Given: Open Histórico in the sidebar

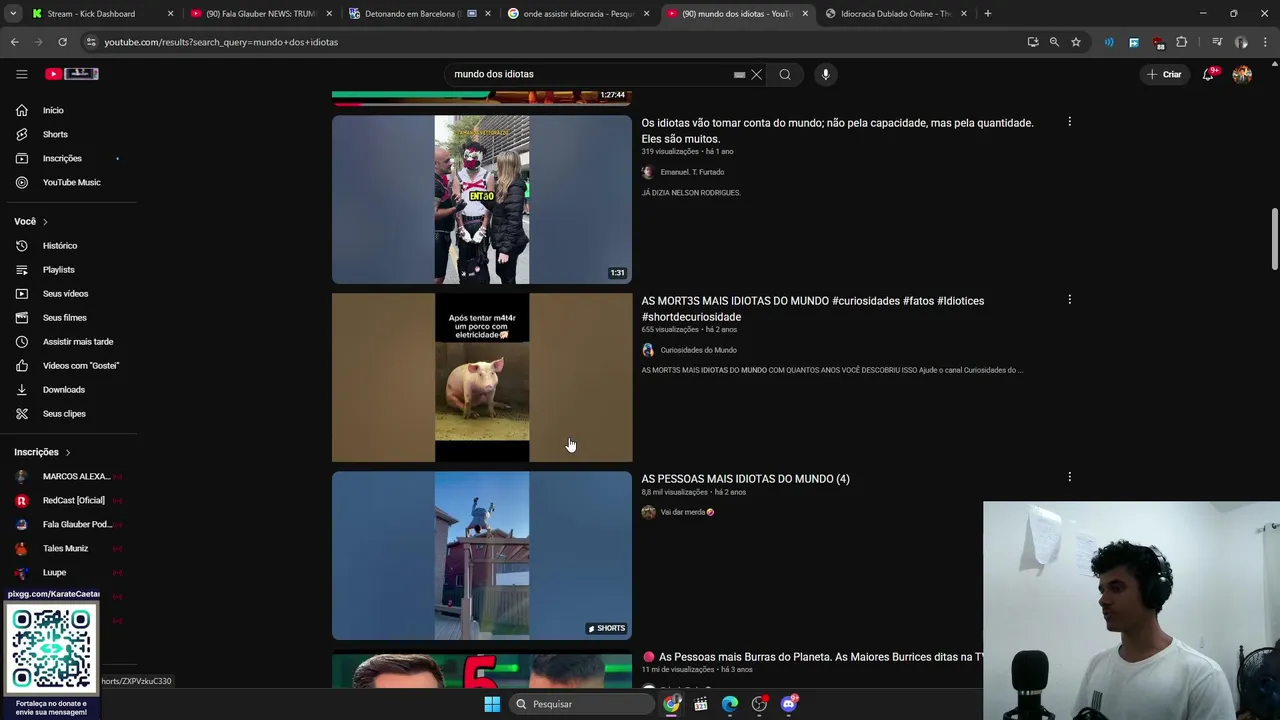Looking at the screenshot, I should coord(60,246).
